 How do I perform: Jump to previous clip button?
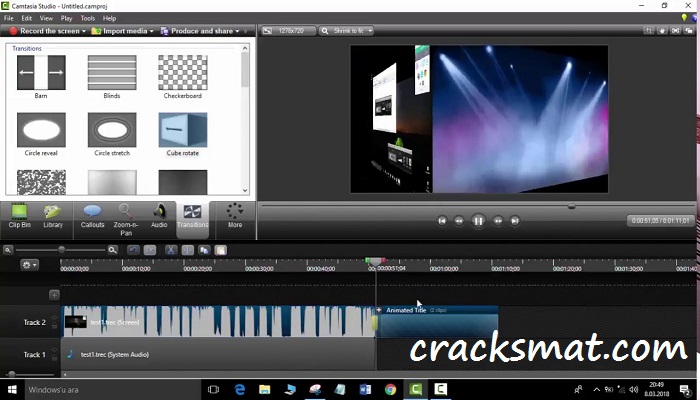442,221
